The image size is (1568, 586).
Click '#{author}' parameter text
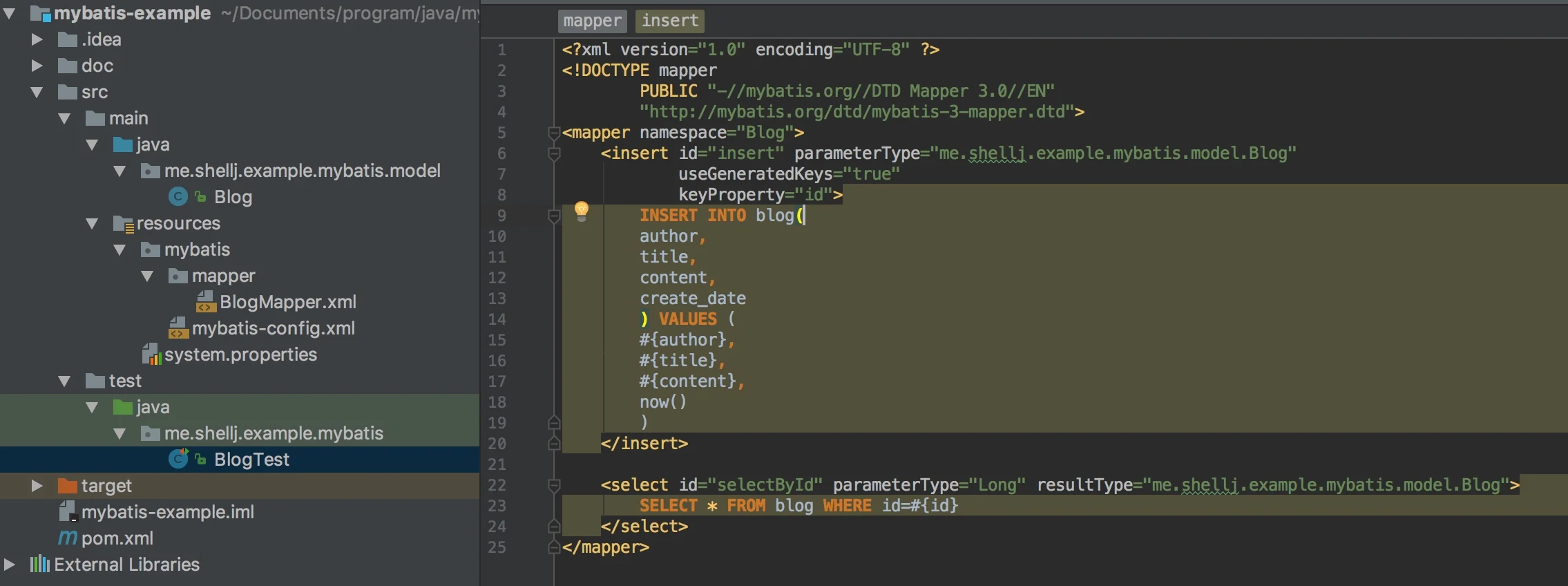[683, 340]
